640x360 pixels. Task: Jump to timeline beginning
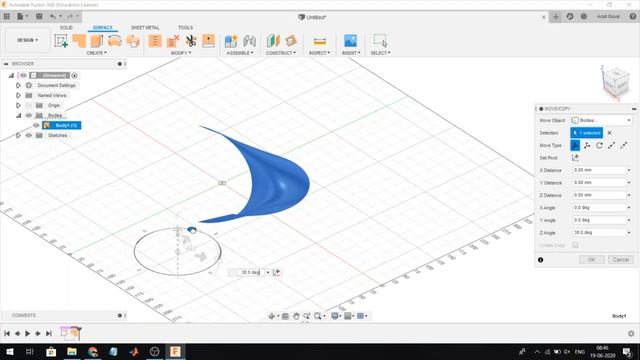(7, 333)
